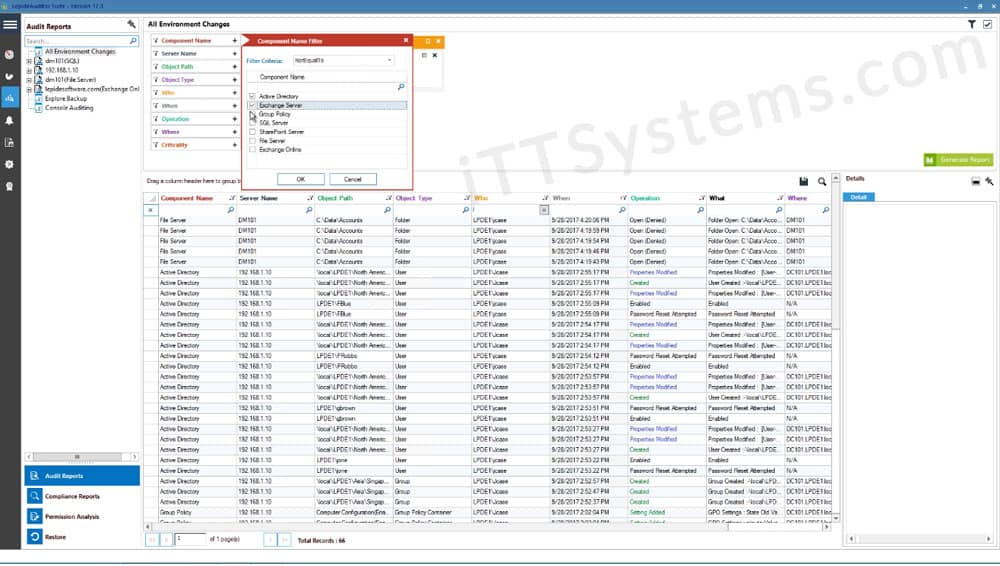Check the Exchange Online checkbox
Image resolution: width=1000 pixels, height=566 pixels.
(253, 150)
